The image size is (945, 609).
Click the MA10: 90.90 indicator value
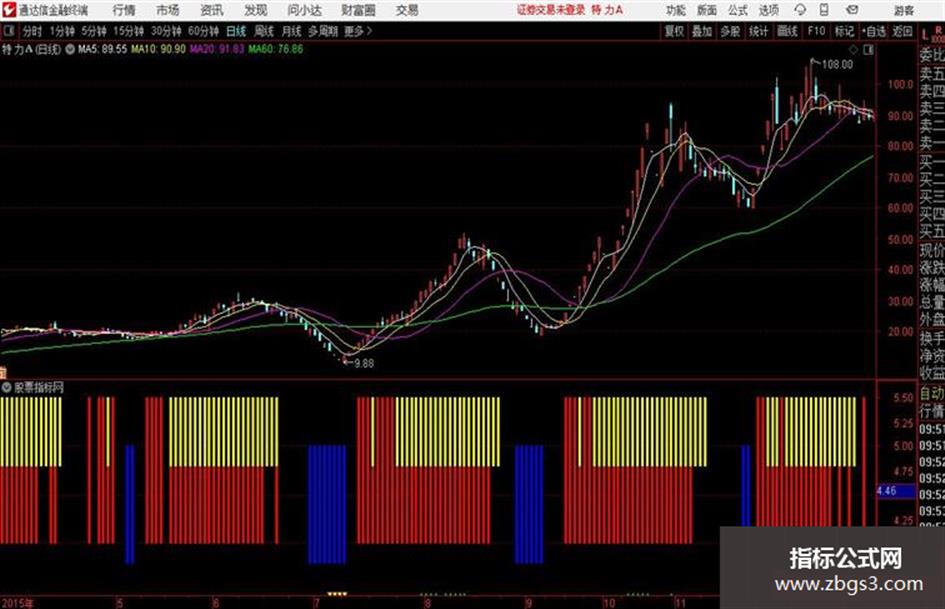(159, 49)
